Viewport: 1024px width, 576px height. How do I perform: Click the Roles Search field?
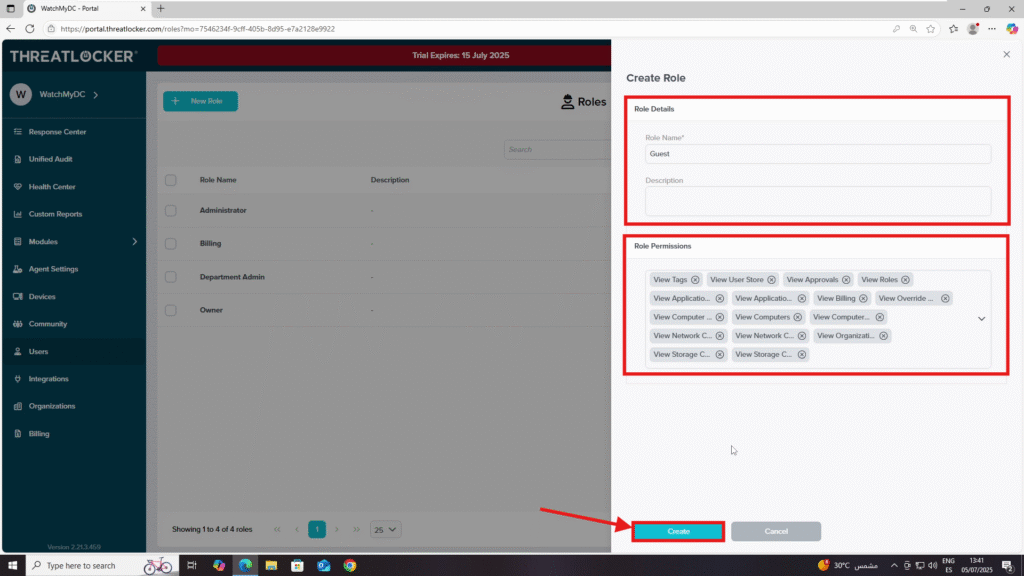pyautogui.click(x=557, y=150)
